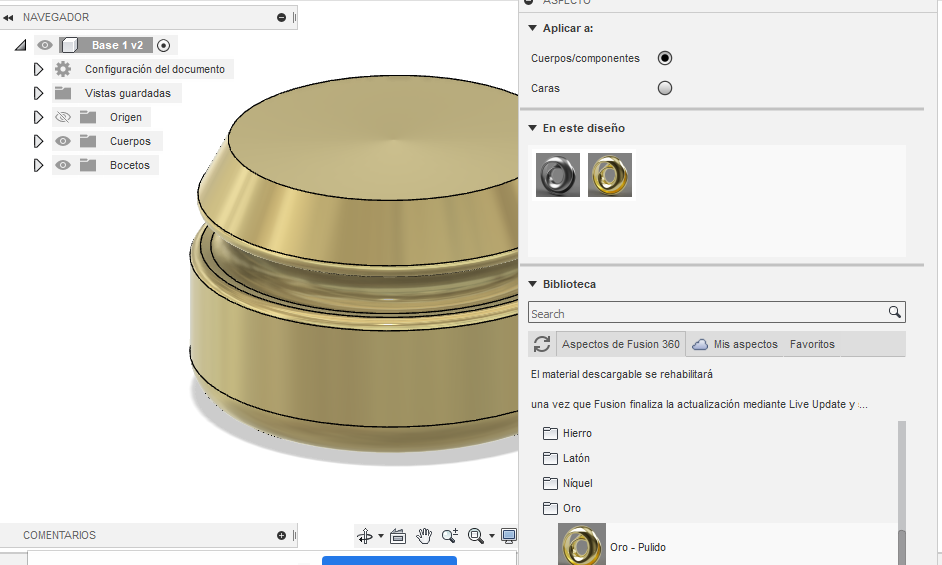Screen dimensions: 942x565
Task: Select Bocetos in browser tree
Action: [x=130, y=165]
